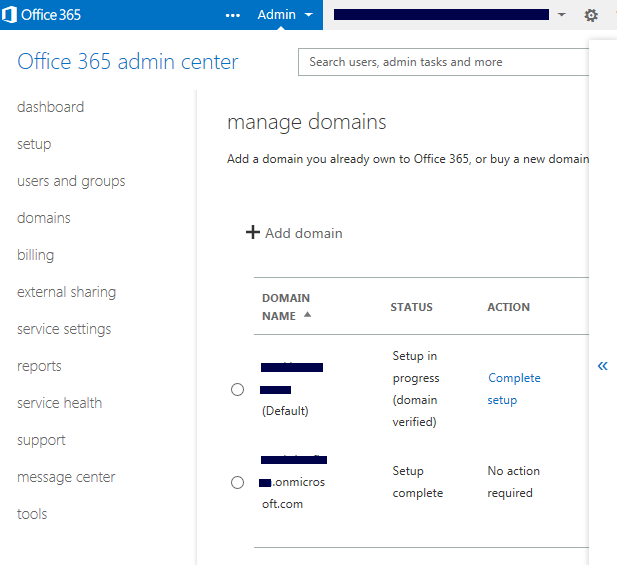Click in the search users input field
Viewport: 617px width, 565px height.
tap(443, 62)
